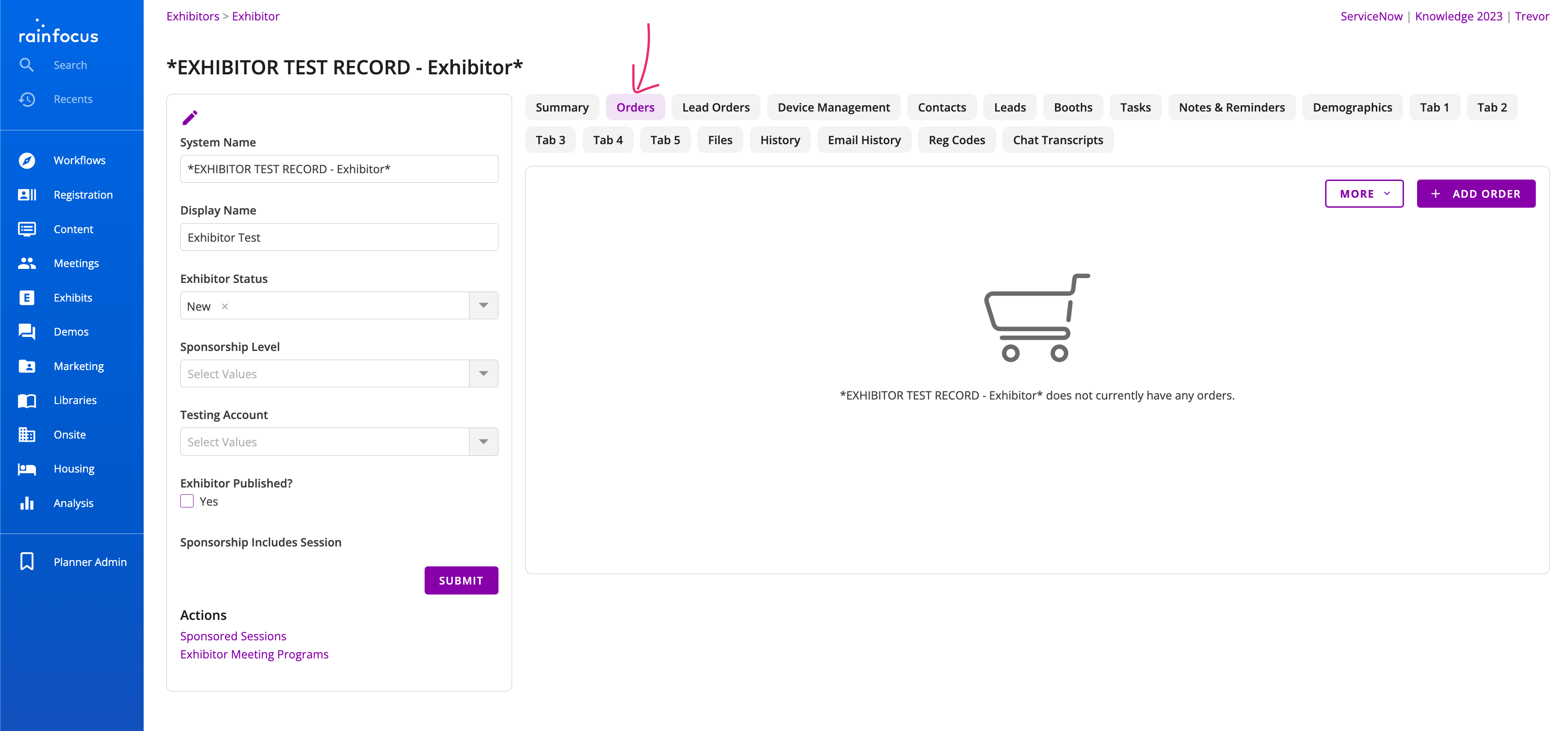Expand the Exhibitor Status dropdown arrow
1568x731 pixels.
[x=483, y=306]
